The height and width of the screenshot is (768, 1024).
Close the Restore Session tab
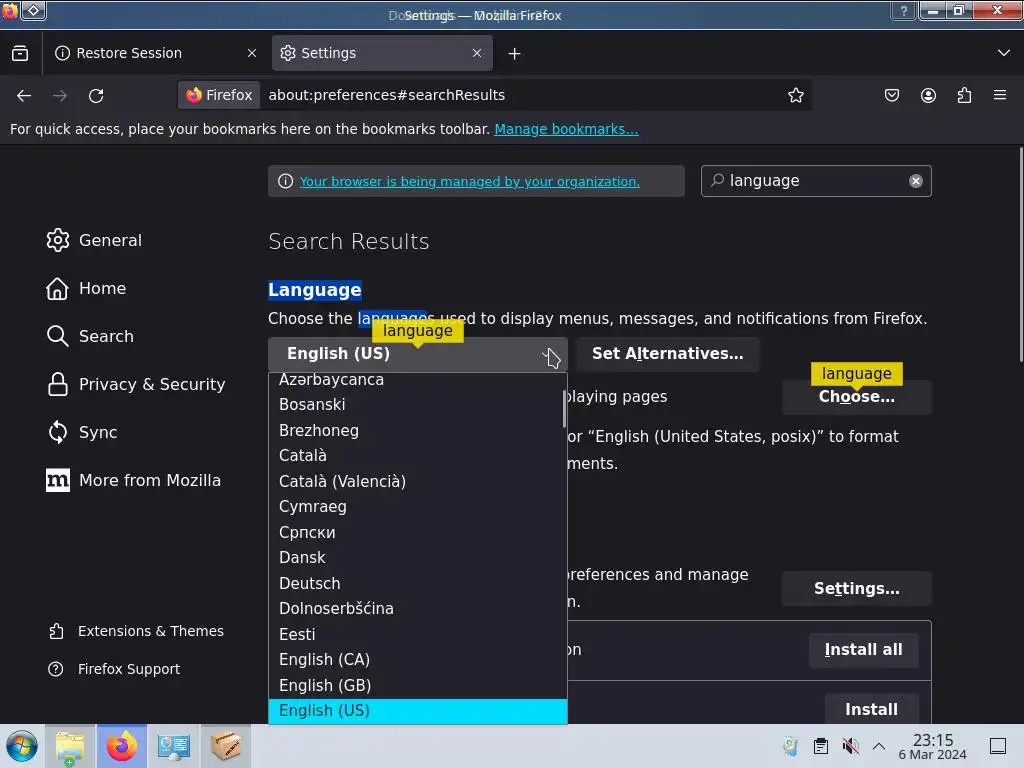252,54
